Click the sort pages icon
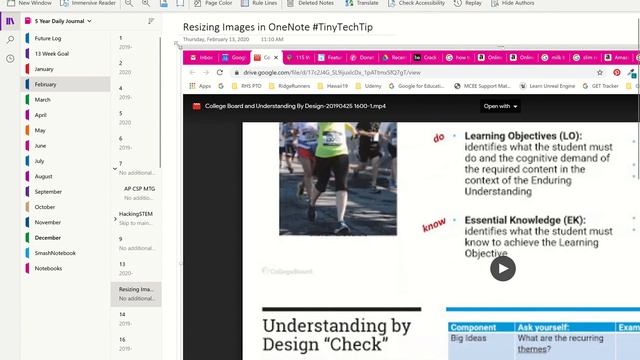Image resolution: width=640 pixels, height=360 pixels. coord(151,21)
